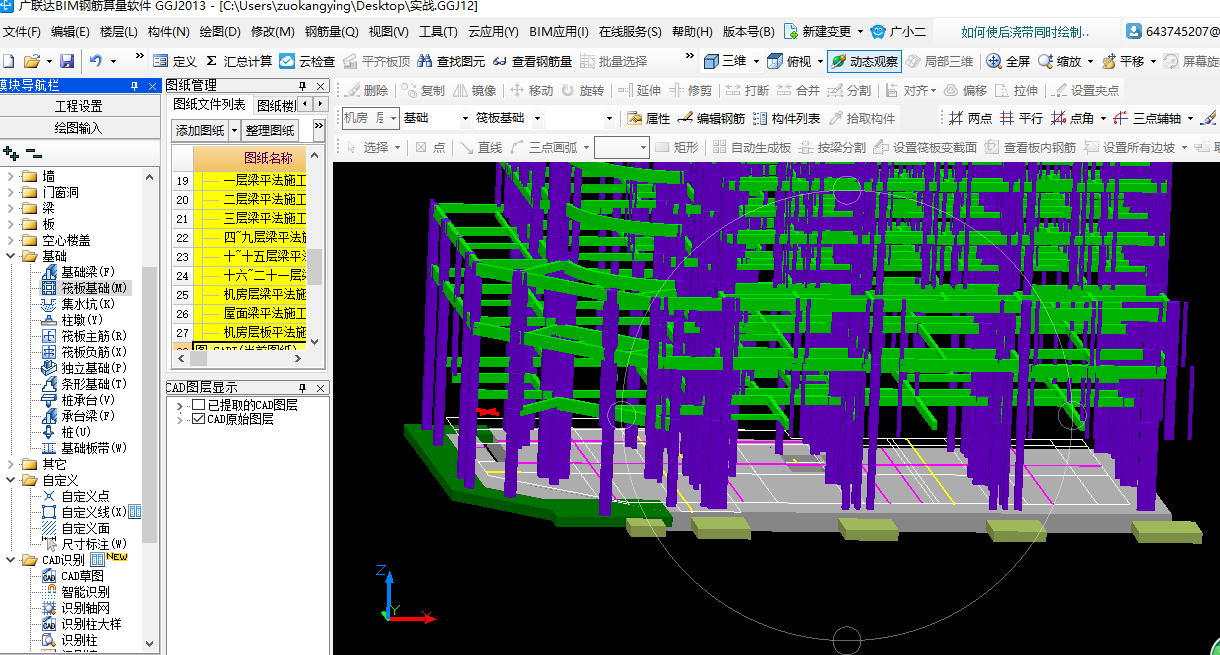Select 筏板主筋(R) in navigation tree
The height and width of the screenshot is (655, 1220).
tap(93, 336)
